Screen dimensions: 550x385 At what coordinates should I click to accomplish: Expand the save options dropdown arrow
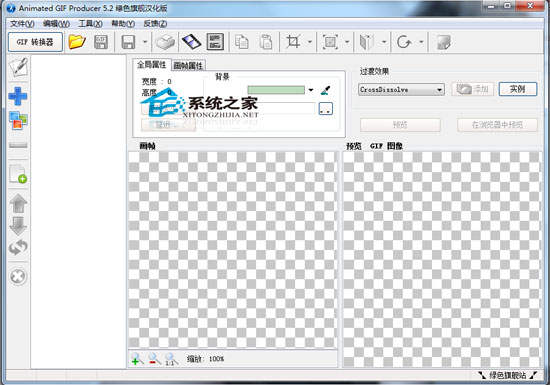(145, 42)
